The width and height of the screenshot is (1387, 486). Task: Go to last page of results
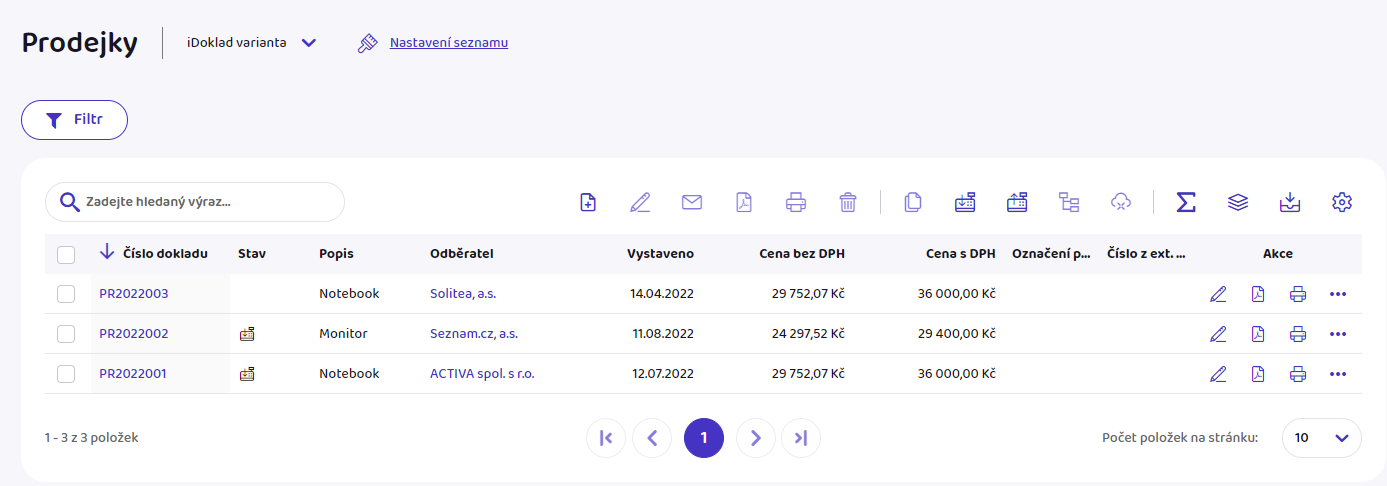(801, 438)
